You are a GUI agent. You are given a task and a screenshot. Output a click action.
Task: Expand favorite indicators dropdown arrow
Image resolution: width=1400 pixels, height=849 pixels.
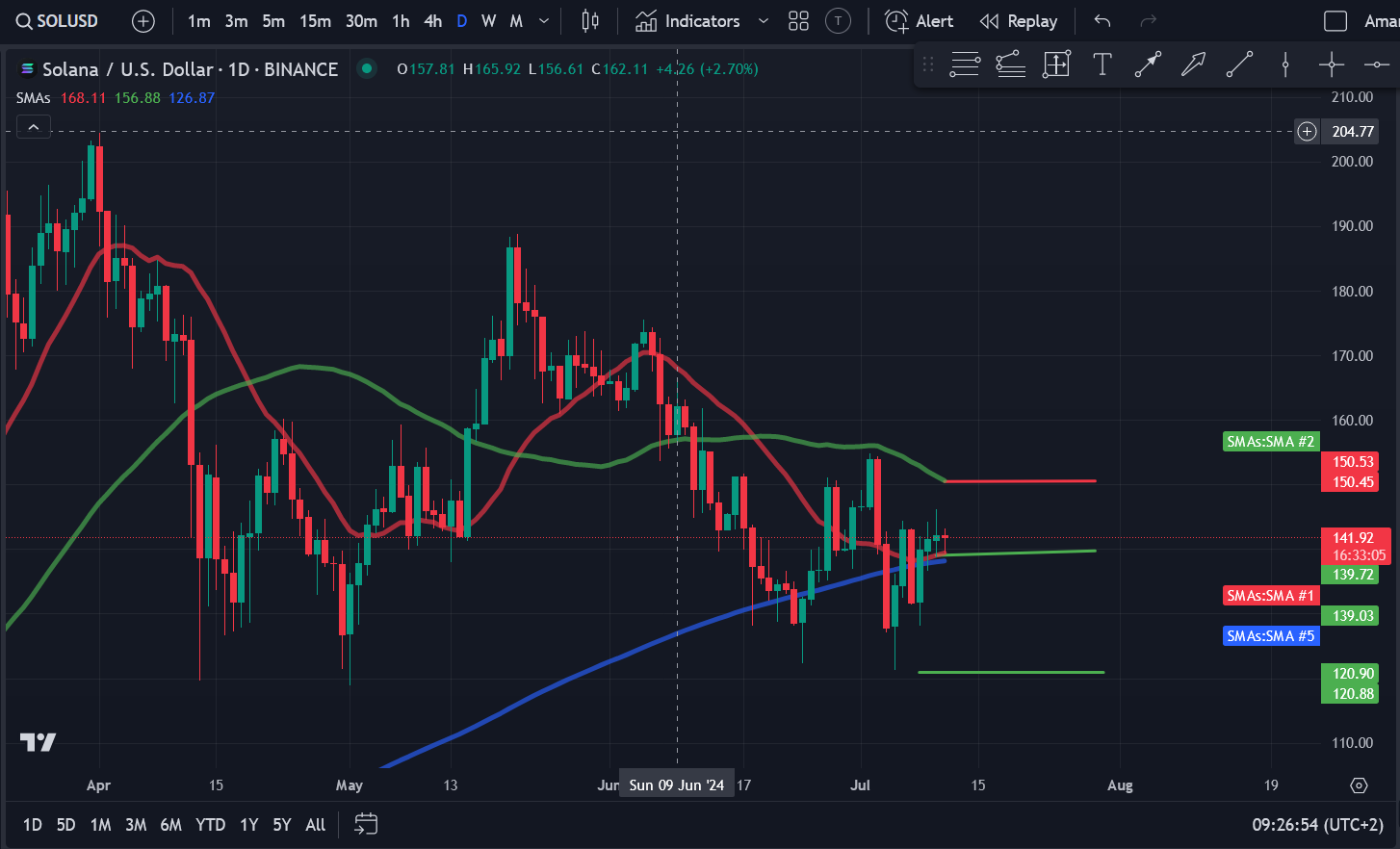pyautogui.click(x=764, y=21)
